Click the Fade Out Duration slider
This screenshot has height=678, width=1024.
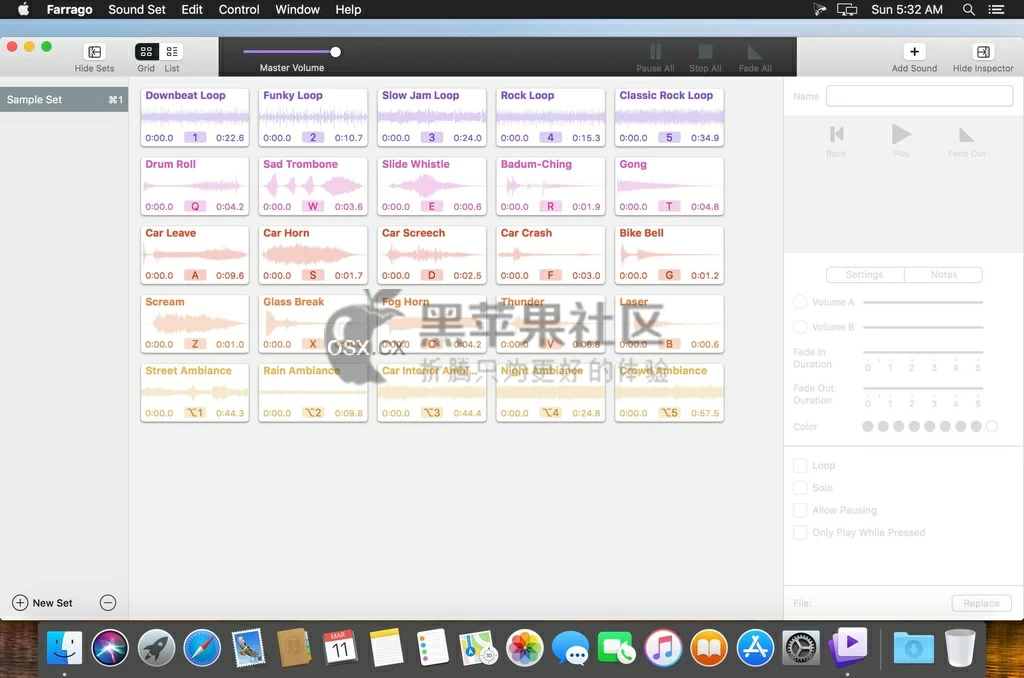(923, 388)
